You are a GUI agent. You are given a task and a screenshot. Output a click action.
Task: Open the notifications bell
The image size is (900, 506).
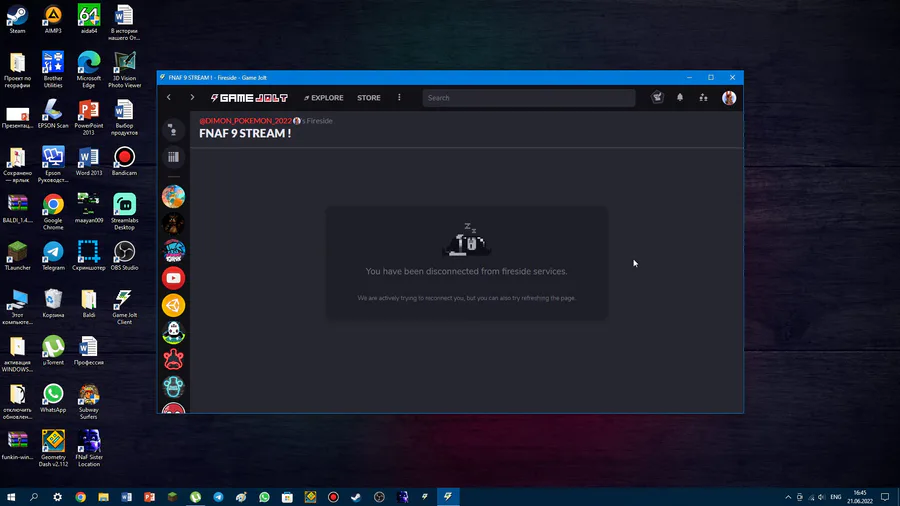[680, 98]
